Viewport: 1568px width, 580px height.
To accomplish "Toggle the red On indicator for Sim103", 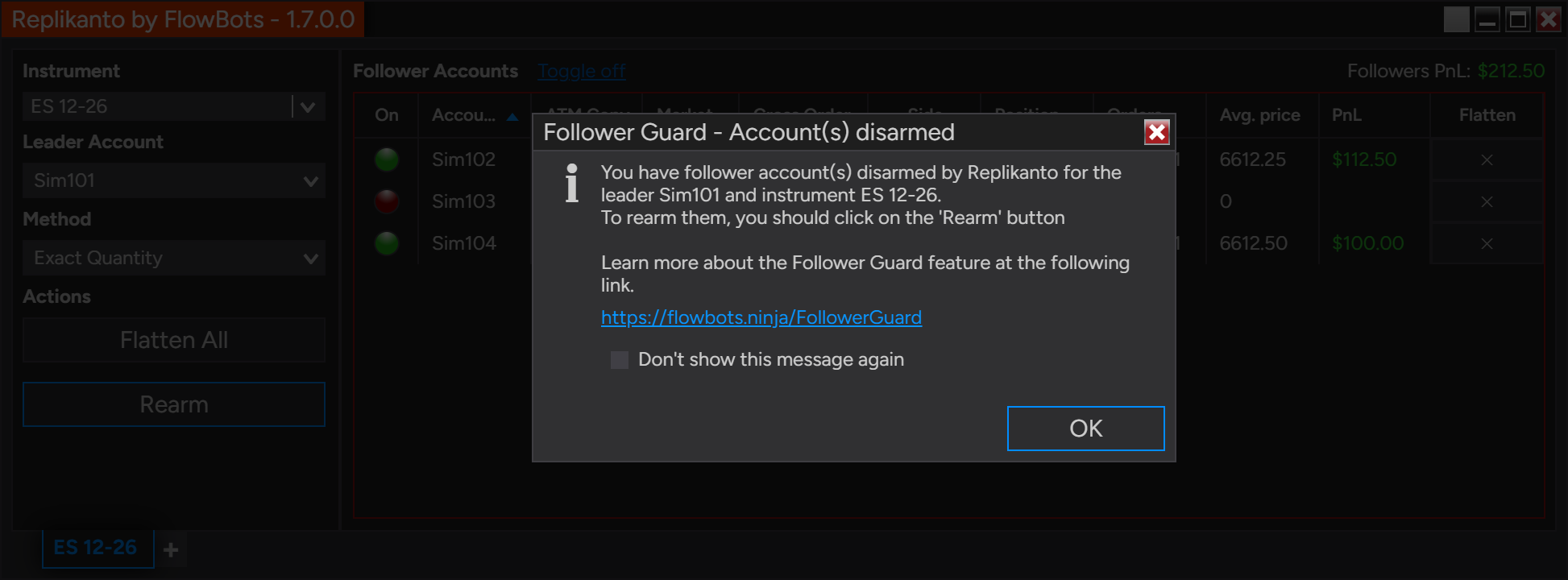I will [387, 201].
